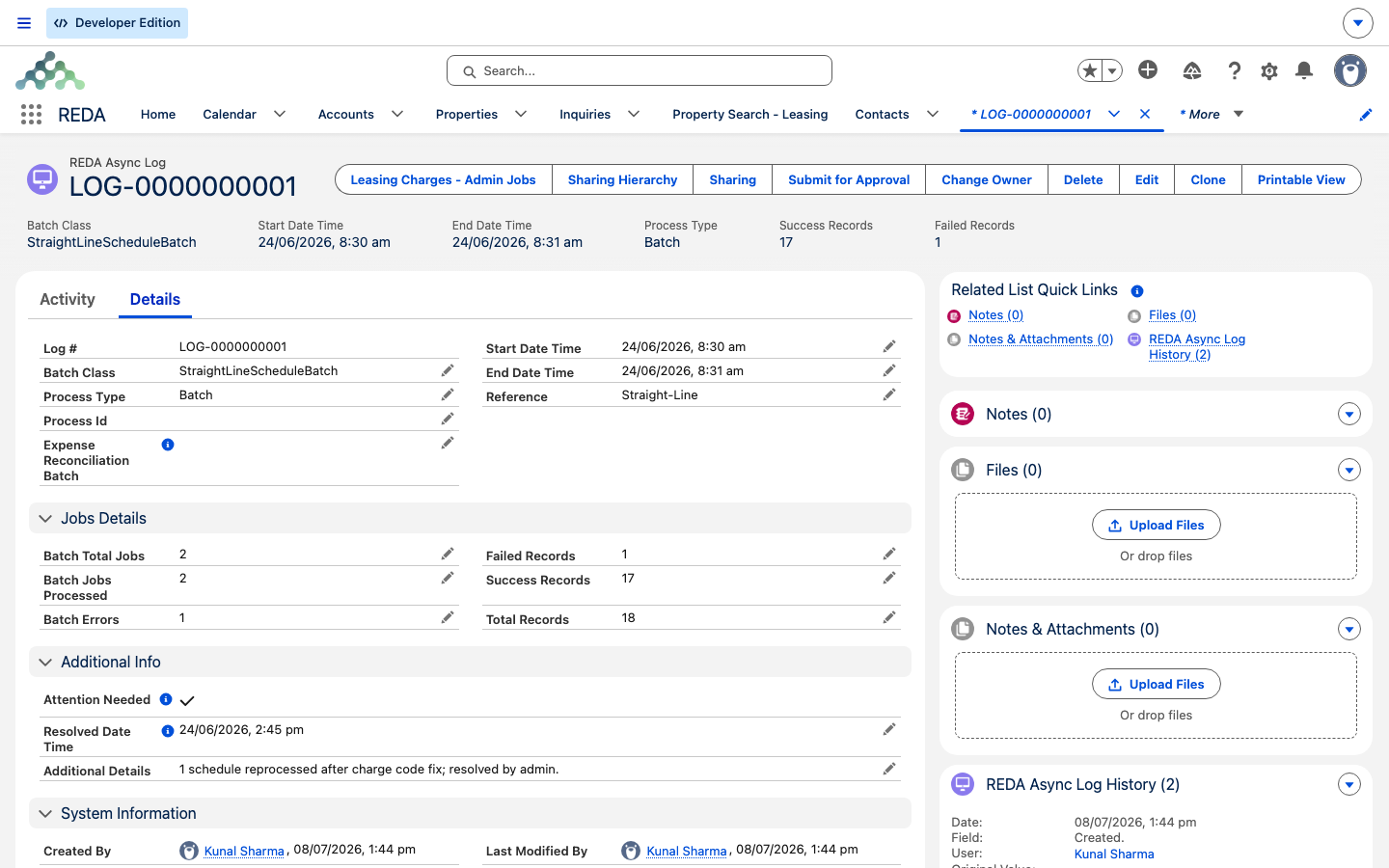
Task: Click the navigation bar edit pencil
Action: coord(1366,115)
